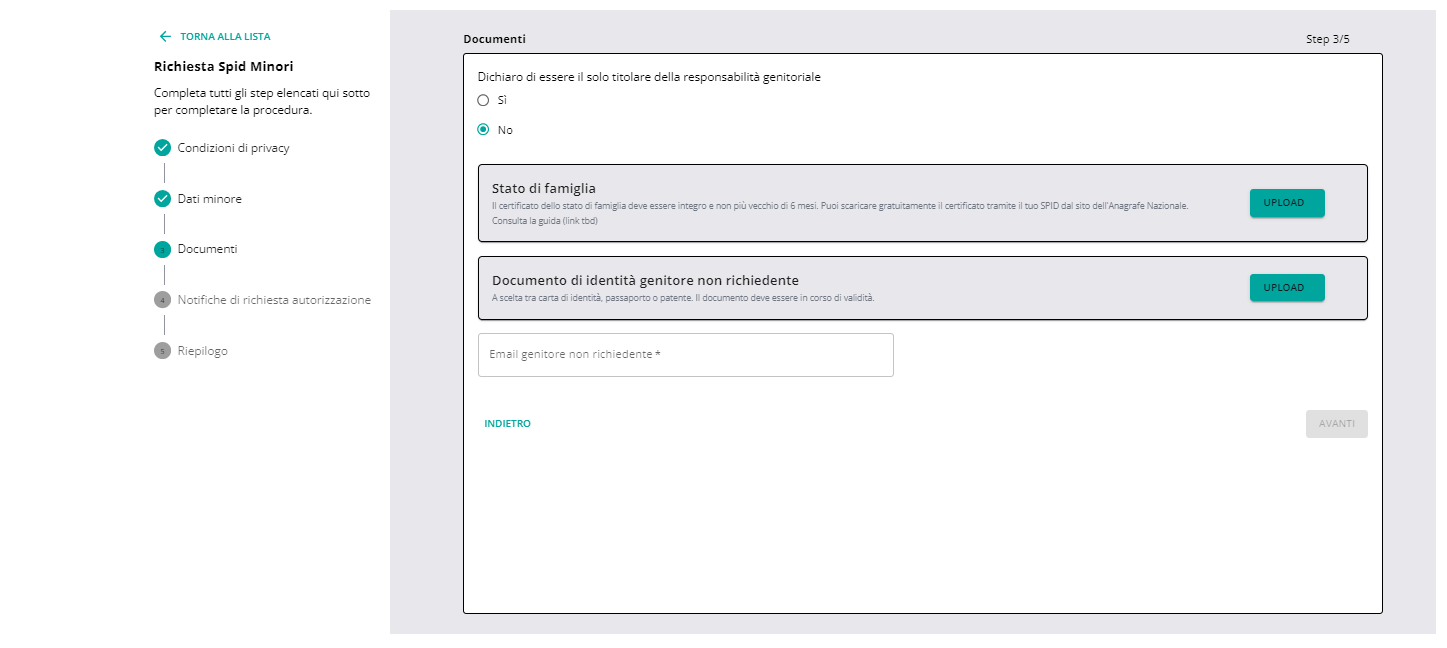Go to the Condizioni di privacy step
Image resolution: width=1447 pixels, height=648 pixels.
coord(234,148)
